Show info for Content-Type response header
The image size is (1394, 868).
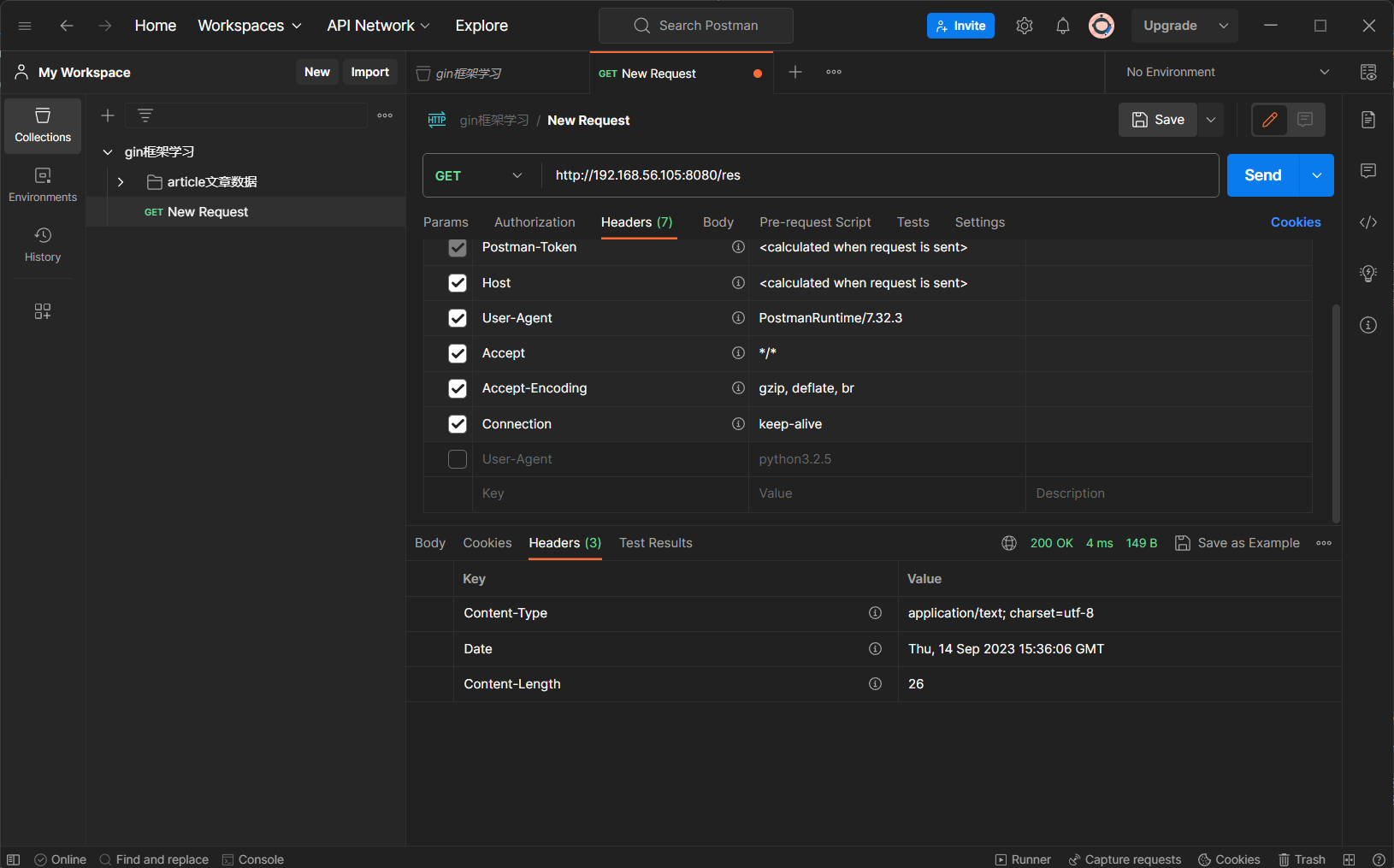[875, 613]
